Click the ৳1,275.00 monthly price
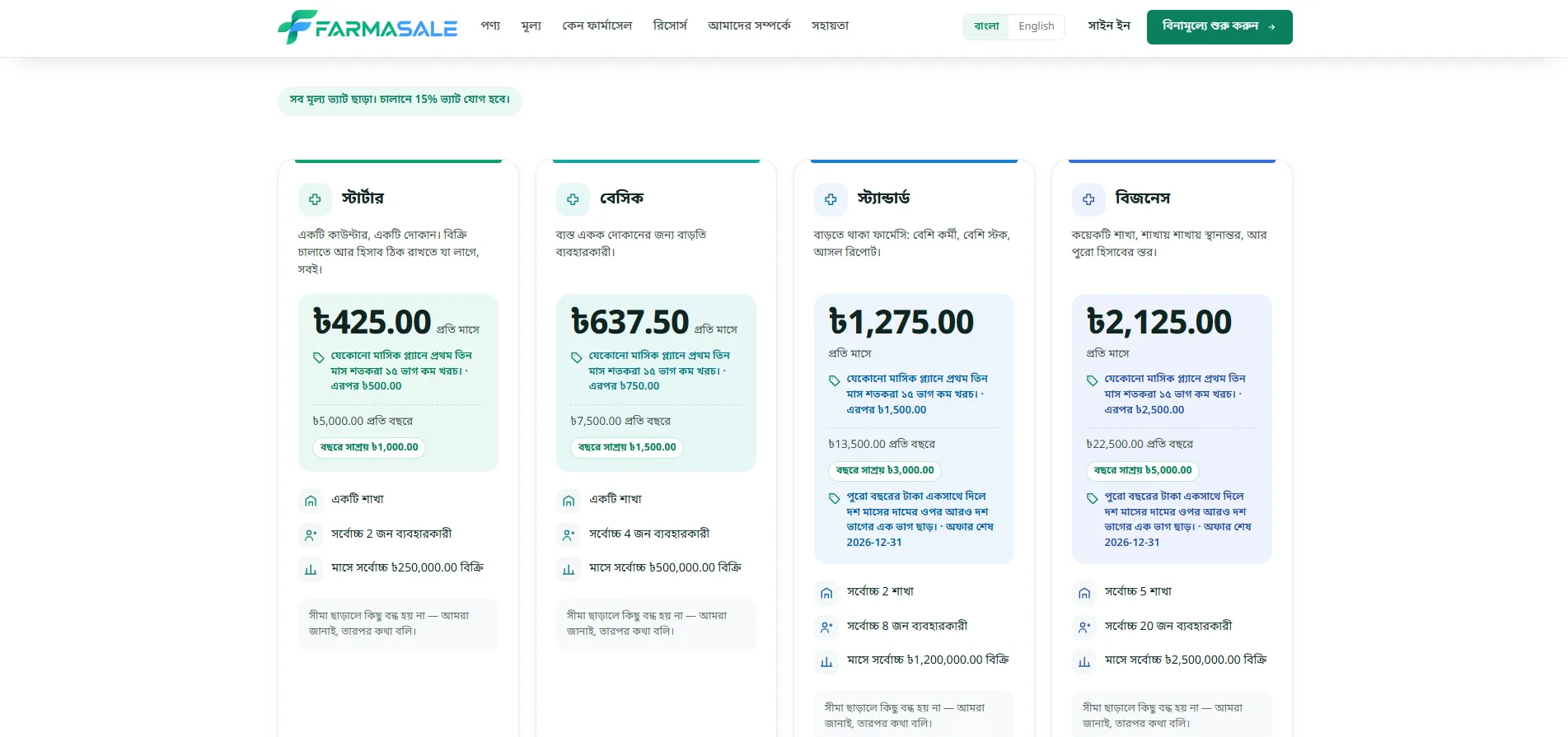1568x737 pixels. pos(901,322)
